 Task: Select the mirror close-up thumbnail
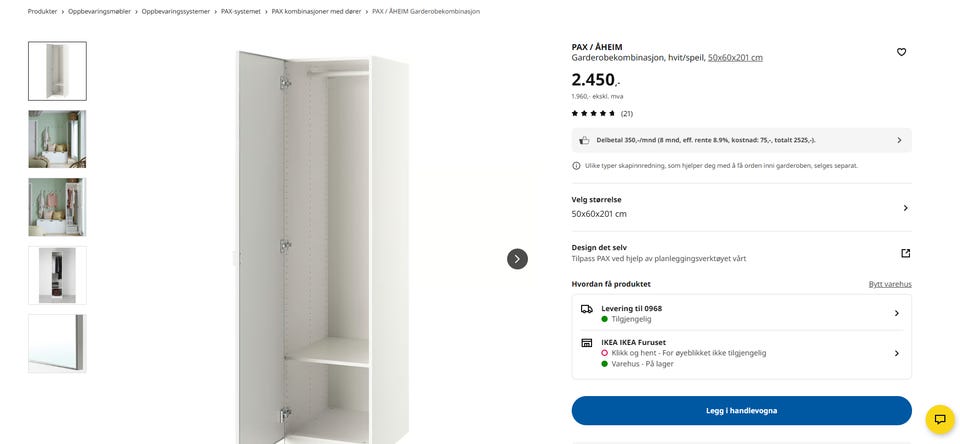click(57, 343)
